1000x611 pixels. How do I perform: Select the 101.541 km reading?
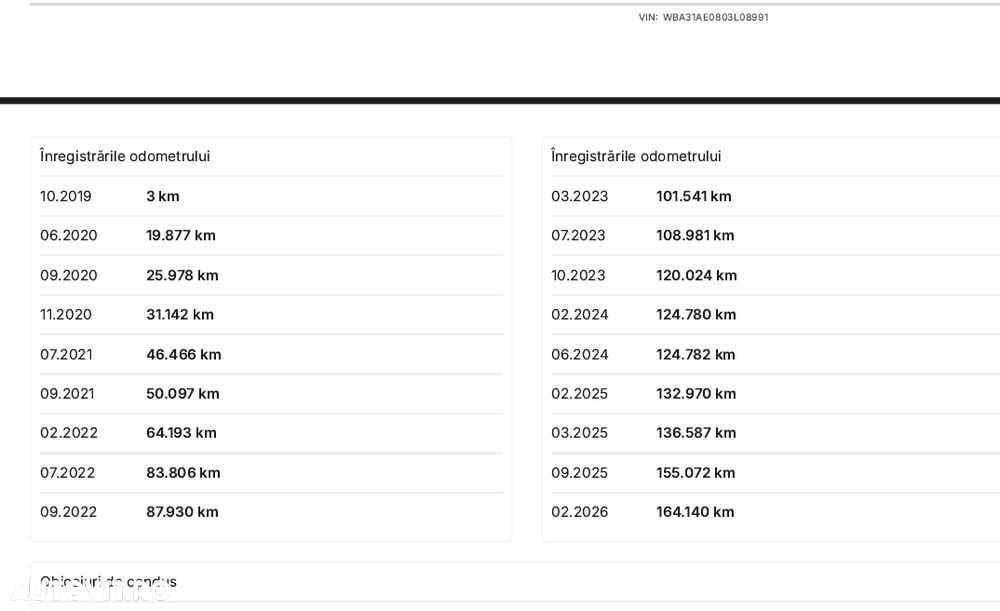[694, 196]
